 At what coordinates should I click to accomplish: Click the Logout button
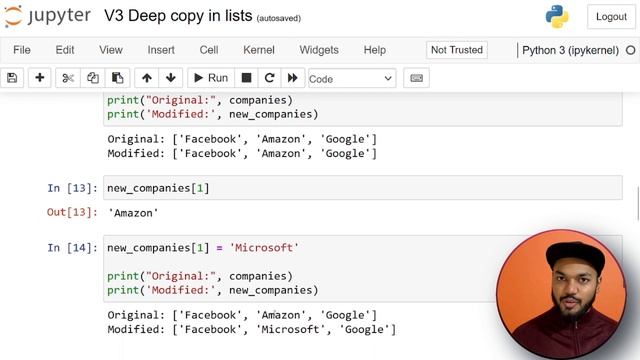pos(611,17)
